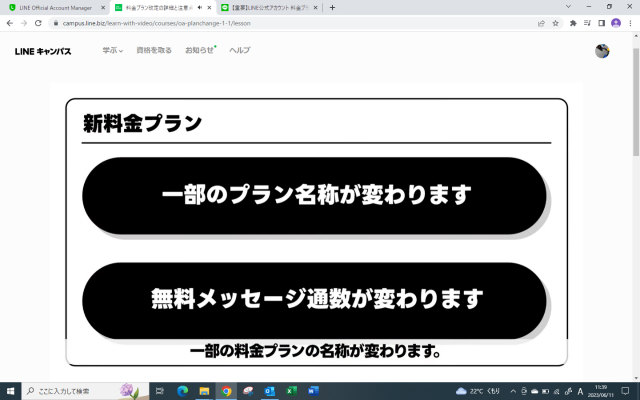Open the Windows notification center
This screenshot has width=640, height=400.
[x=625, y=391]
